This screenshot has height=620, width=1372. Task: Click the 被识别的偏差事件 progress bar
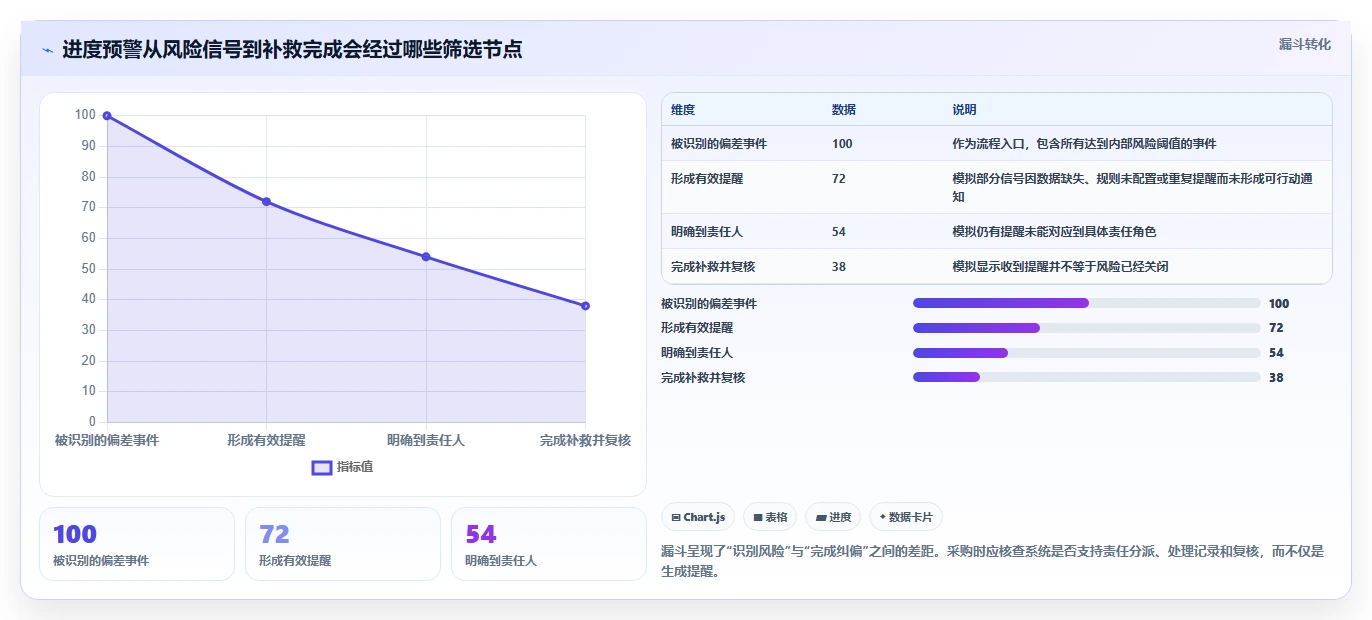click(1086, 303)
